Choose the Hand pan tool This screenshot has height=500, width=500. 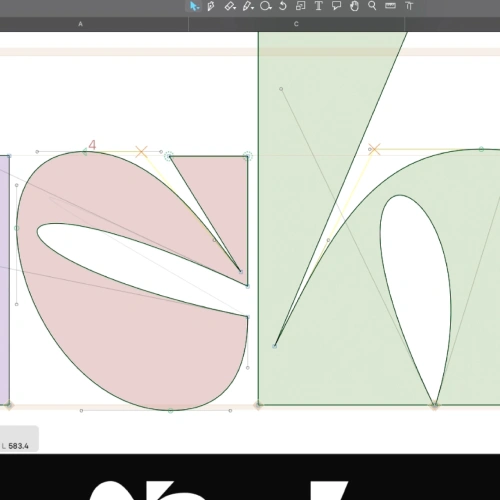[354, 6]
